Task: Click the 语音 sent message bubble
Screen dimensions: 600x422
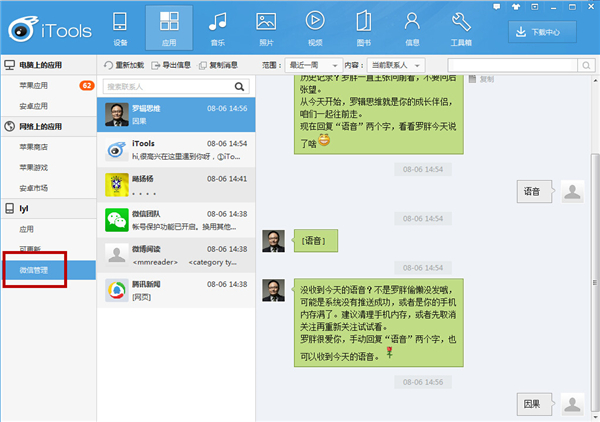Action: 535,191
